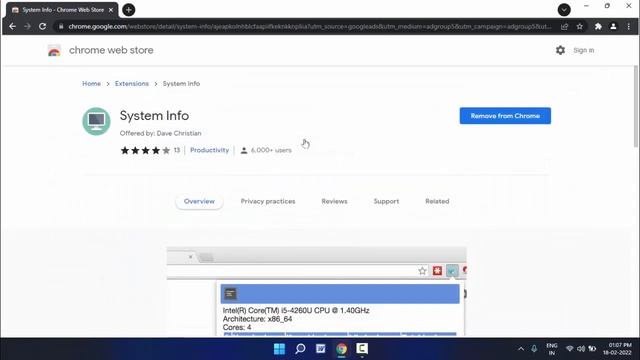Open the Word app on the taskbar
The image size is (640, 360).
pos(321,349)
